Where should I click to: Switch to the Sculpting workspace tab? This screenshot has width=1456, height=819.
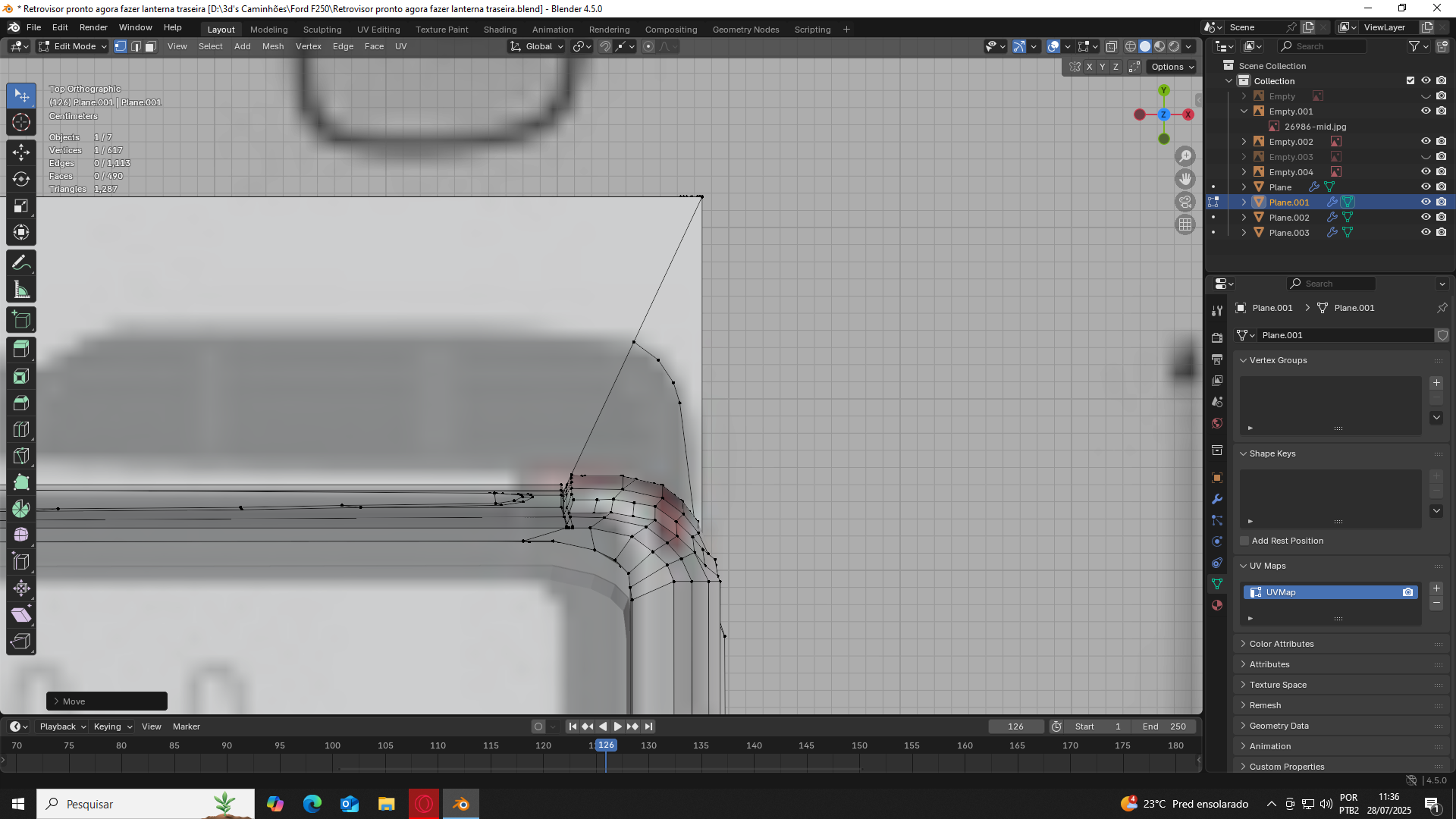[322, 30]
